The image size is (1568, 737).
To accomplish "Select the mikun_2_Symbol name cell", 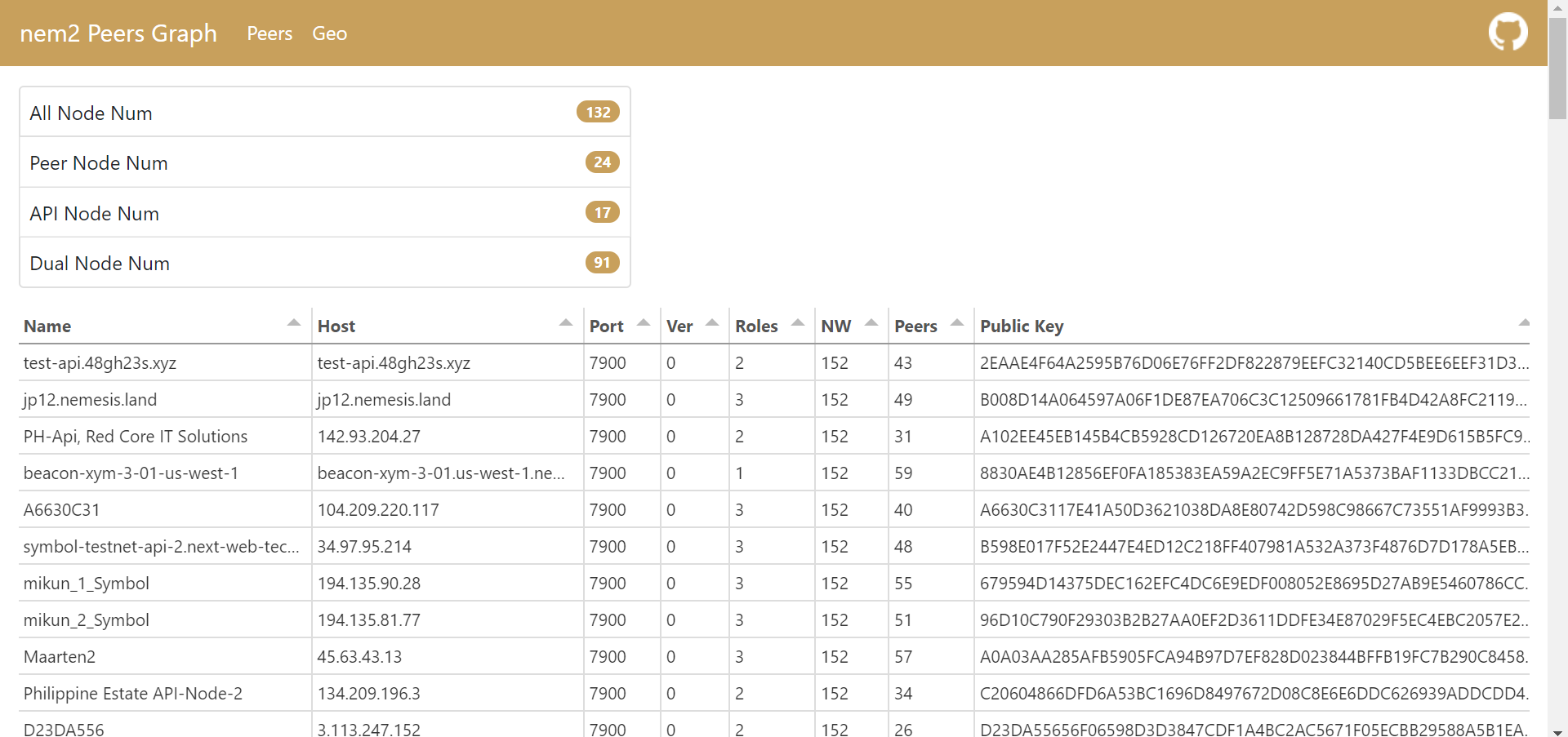I will pyautogui.click(x=166, y=619).
